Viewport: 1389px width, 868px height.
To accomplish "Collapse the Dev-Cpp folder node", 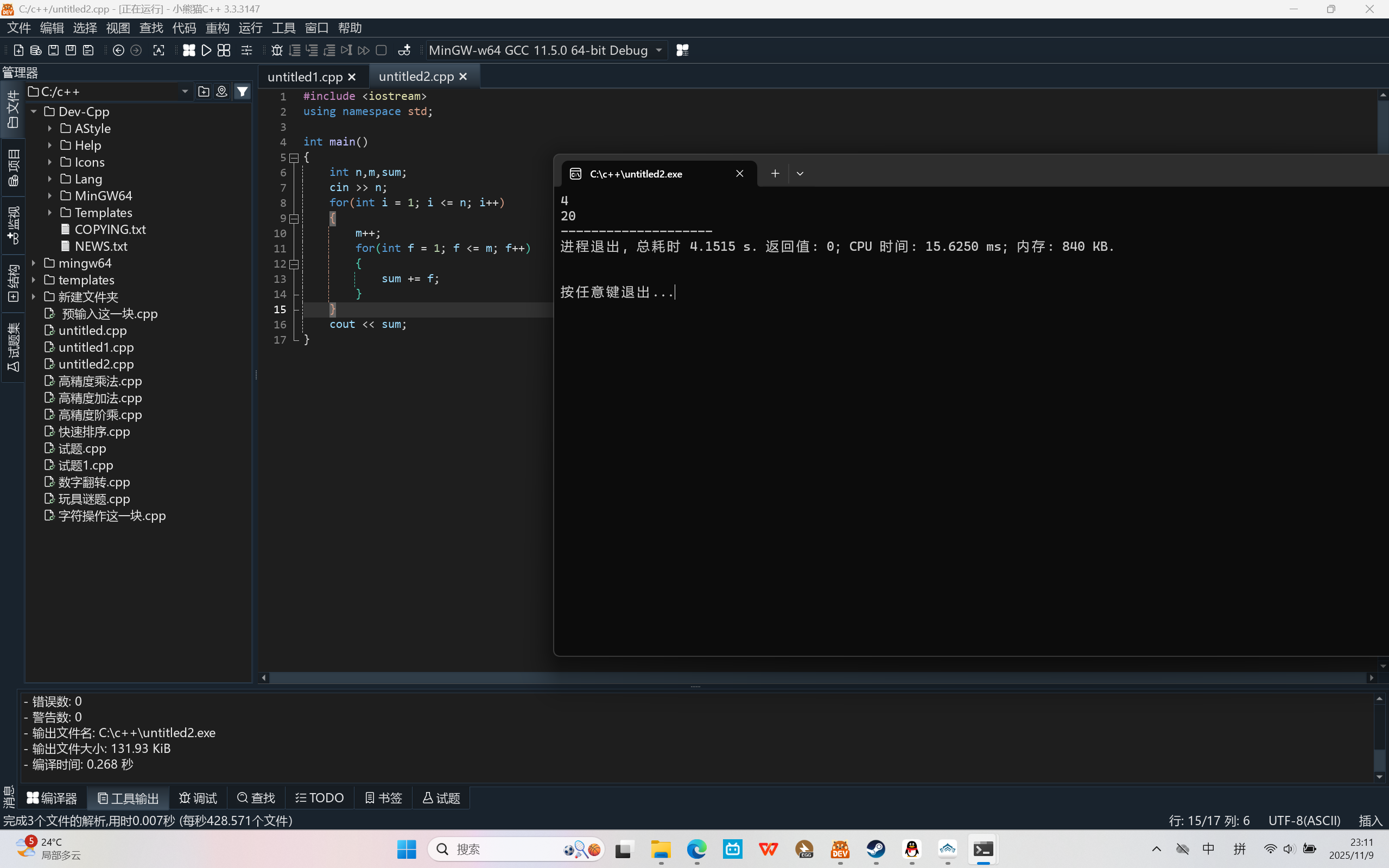I will click(x=34, y=111).
